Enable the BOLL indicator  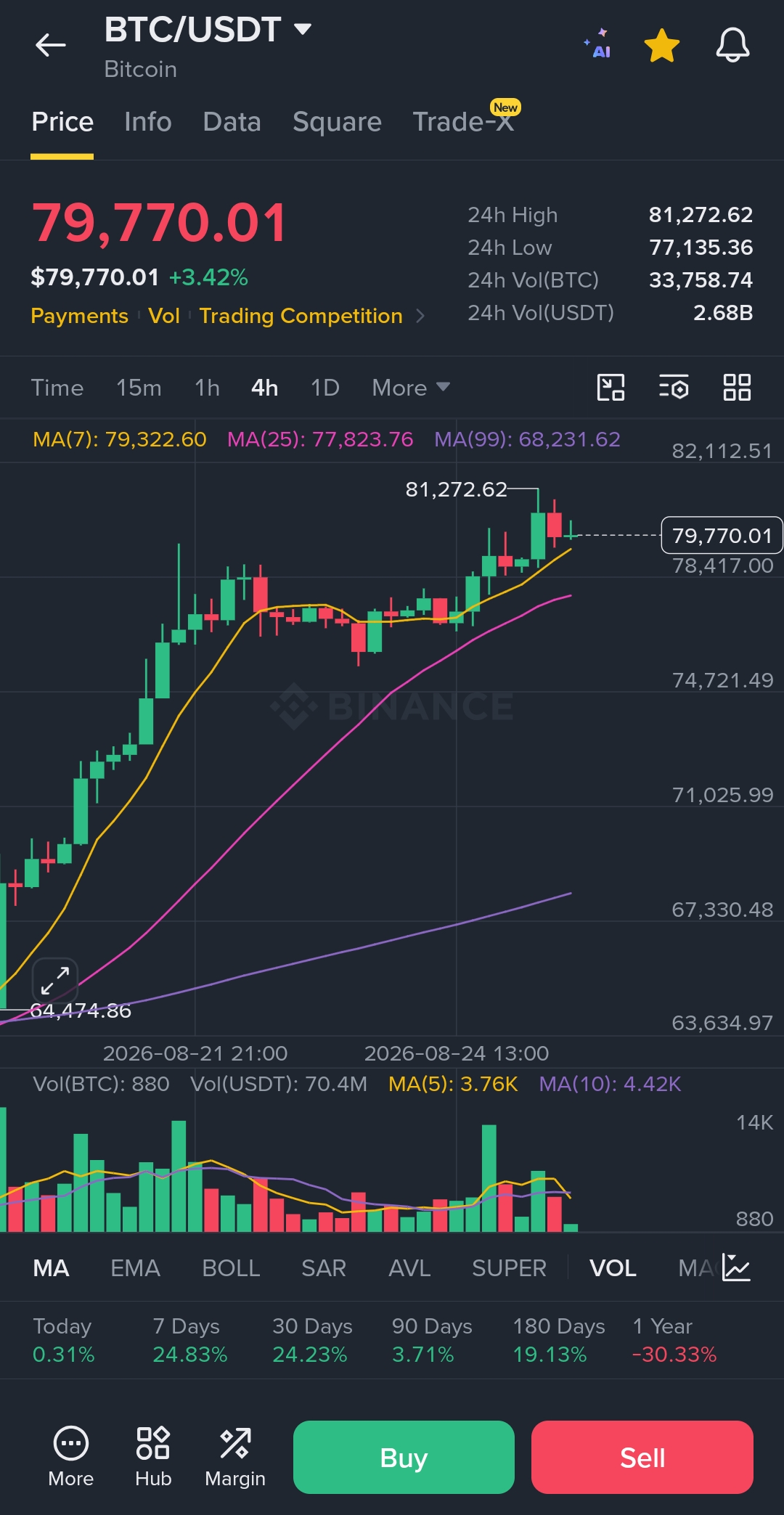[x=231, y=1268]
